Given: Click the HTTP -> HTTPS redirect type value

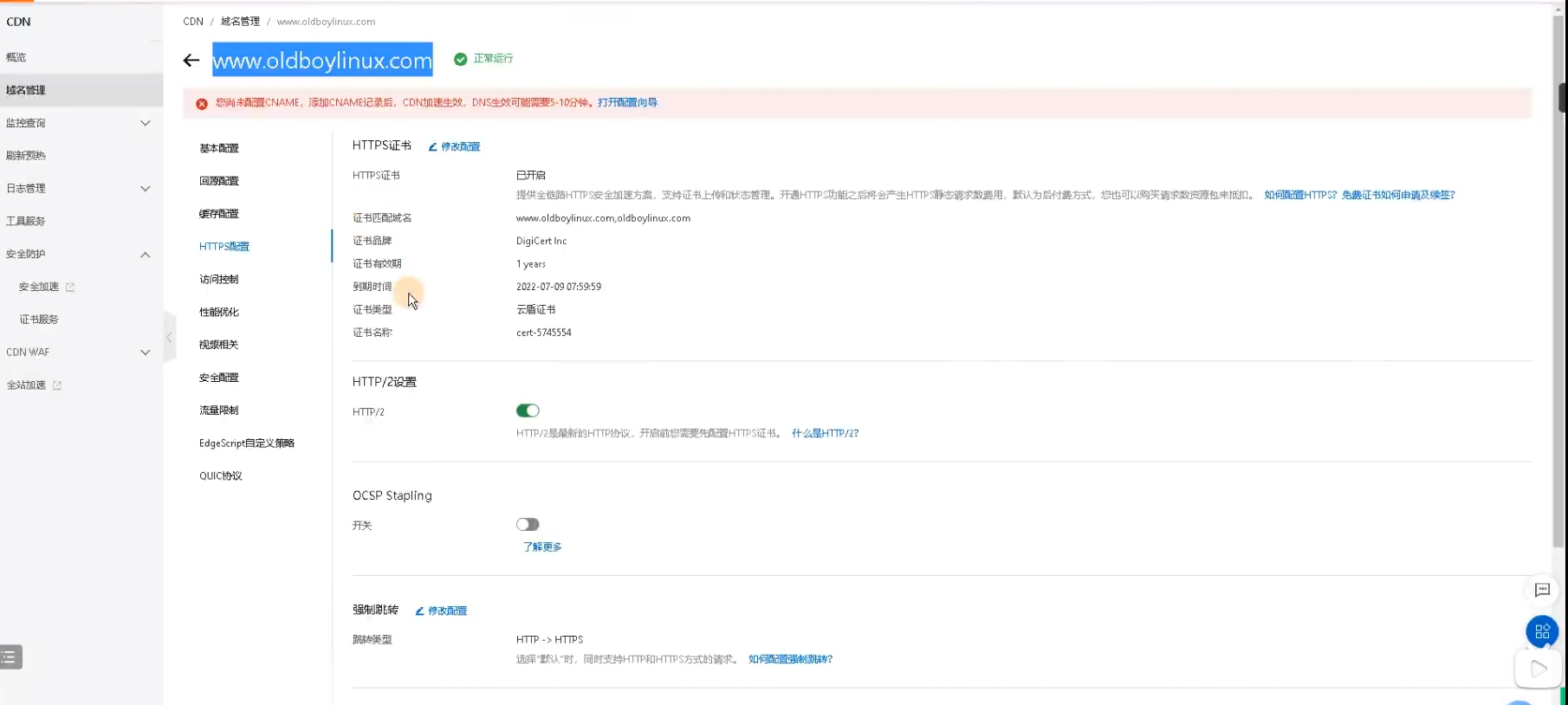Looking at the screenshot, I should (550, 640).
